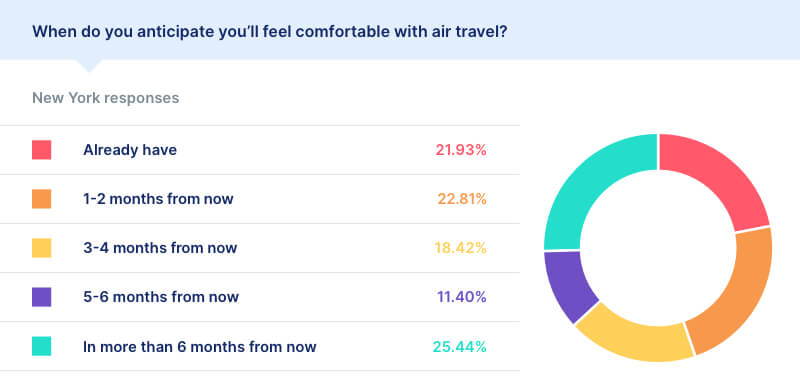Click the Already have label
Image resolution: width=800 pixels, height=387 pixels.
coord(130,150)
